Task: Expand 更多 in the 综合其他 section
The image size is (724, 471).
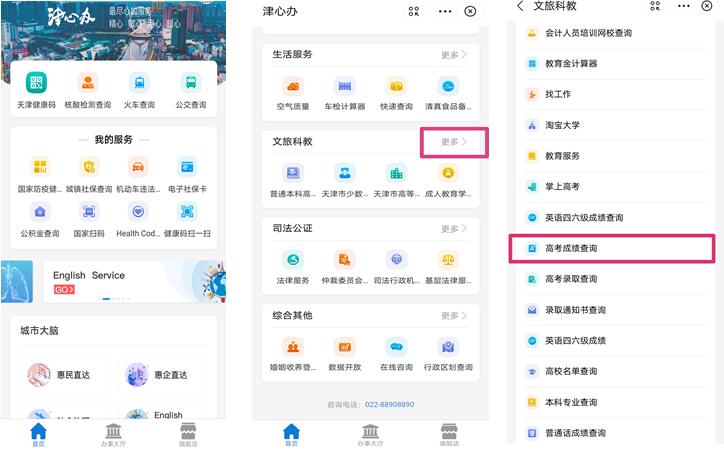Action: 454,316
